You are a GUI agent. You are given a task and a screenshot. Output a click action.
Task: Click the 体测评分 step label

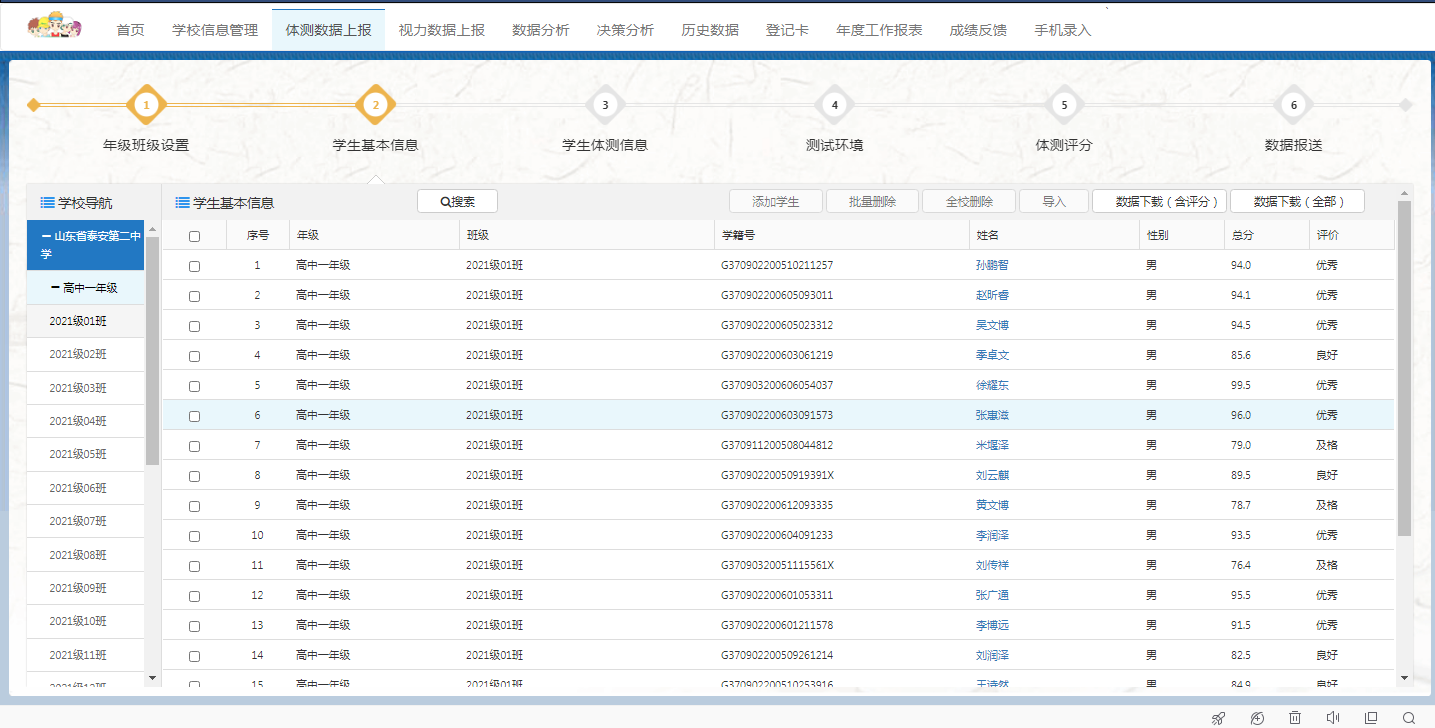(x=1064, y=145)
